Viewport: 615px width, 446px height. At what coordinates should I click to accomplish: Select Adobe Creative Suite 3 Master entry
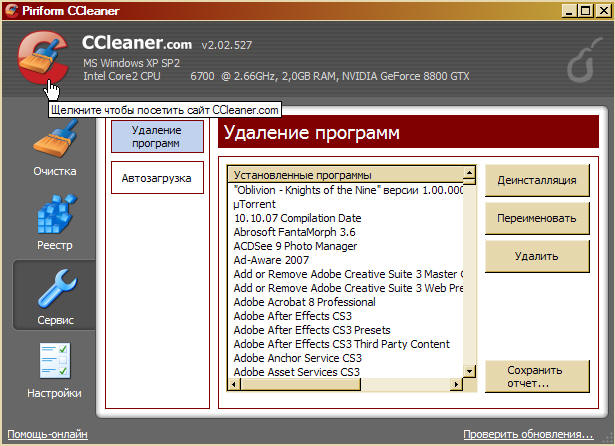coord(346,274)
